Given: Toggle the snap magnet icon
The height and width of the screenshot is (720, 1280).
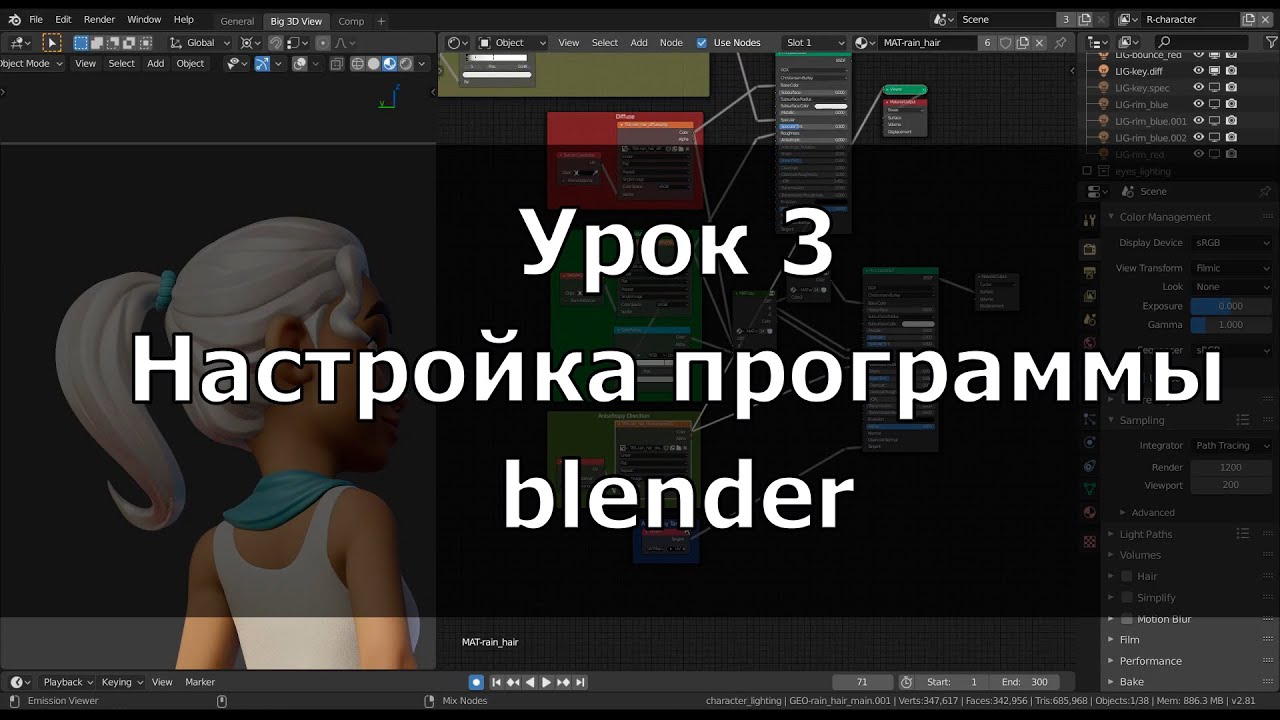Looking at the screenshot, I should pos(276,42).
